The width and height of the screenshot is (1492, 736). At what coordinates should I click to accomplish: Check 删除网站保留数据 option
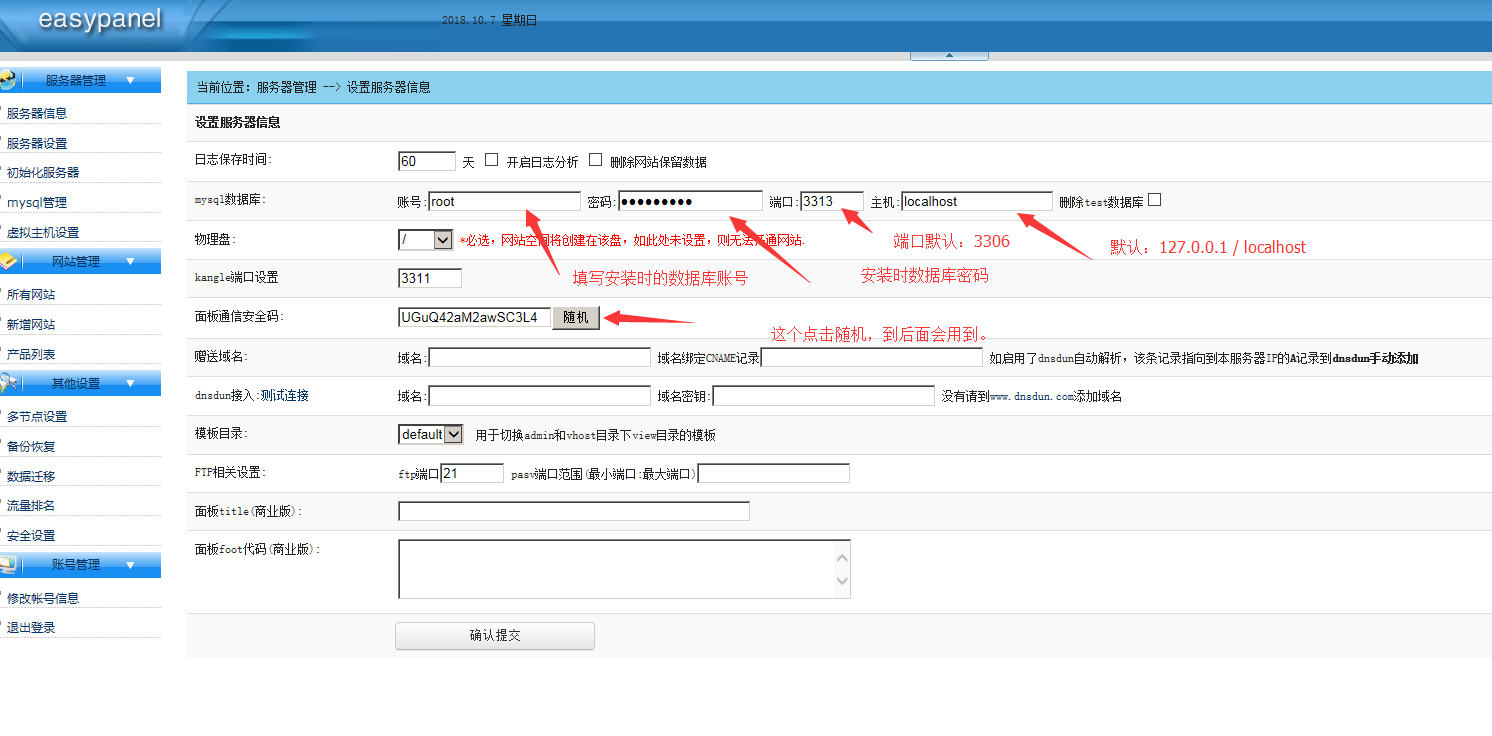(x=596, y=159)
